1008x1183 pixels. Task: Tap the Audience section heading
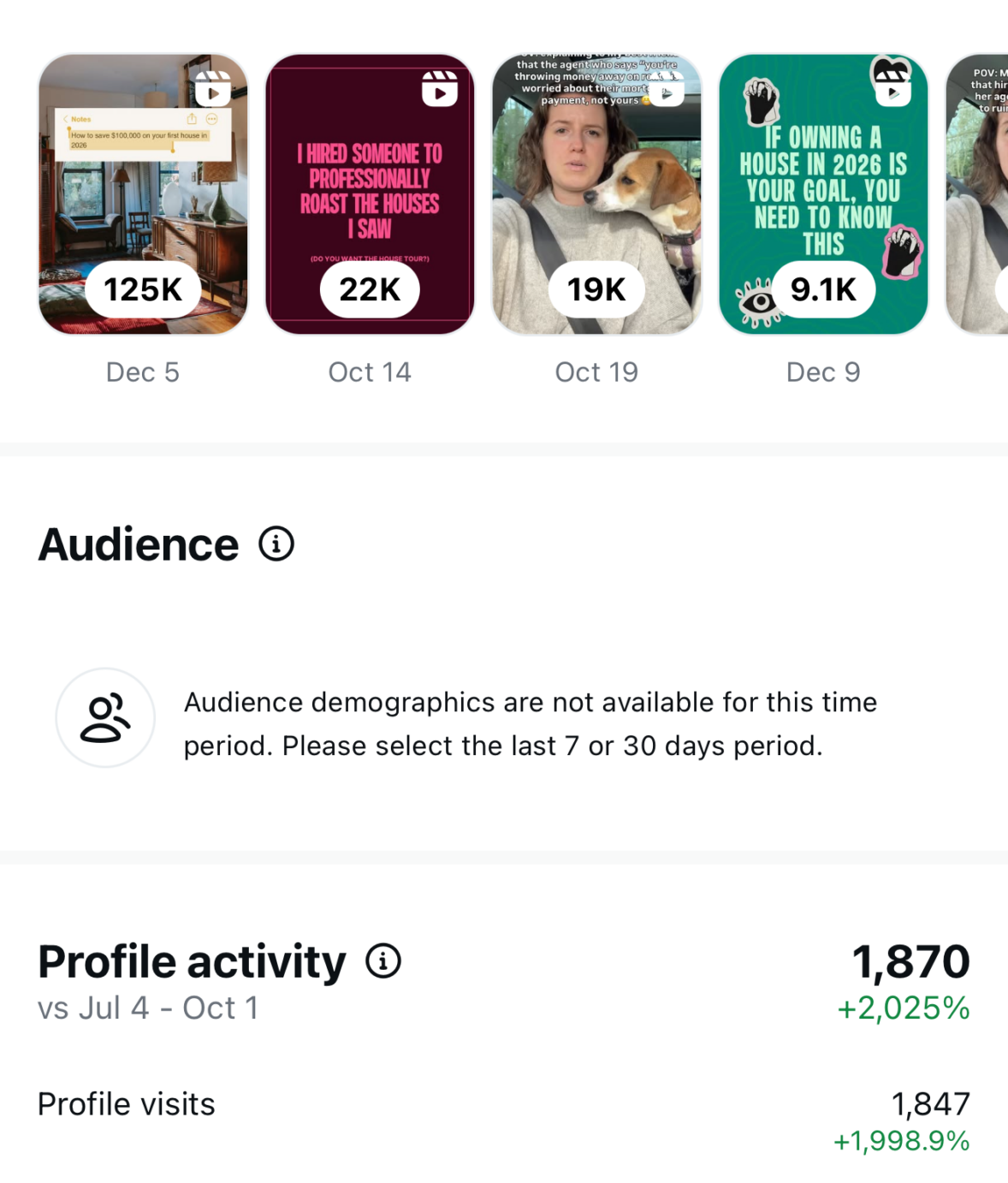pos(139,544)
